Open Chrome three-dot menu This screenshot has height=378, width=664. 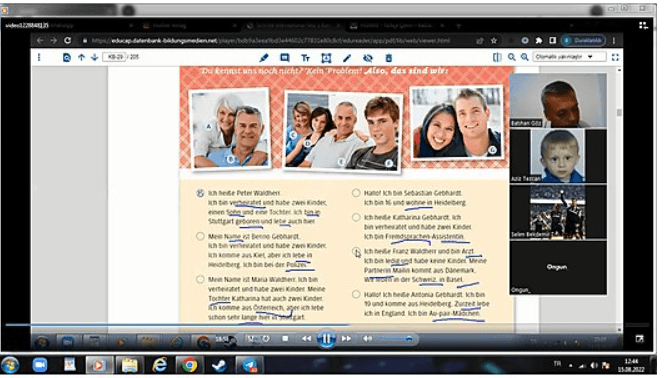[614, 41]
